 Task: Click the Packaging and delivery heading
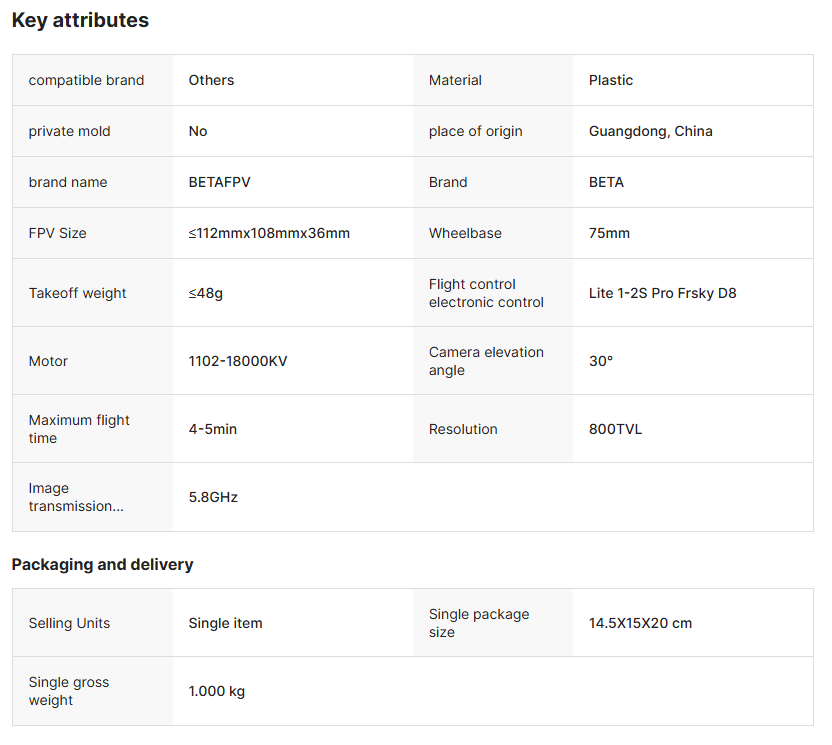click(x=102, y=564)
